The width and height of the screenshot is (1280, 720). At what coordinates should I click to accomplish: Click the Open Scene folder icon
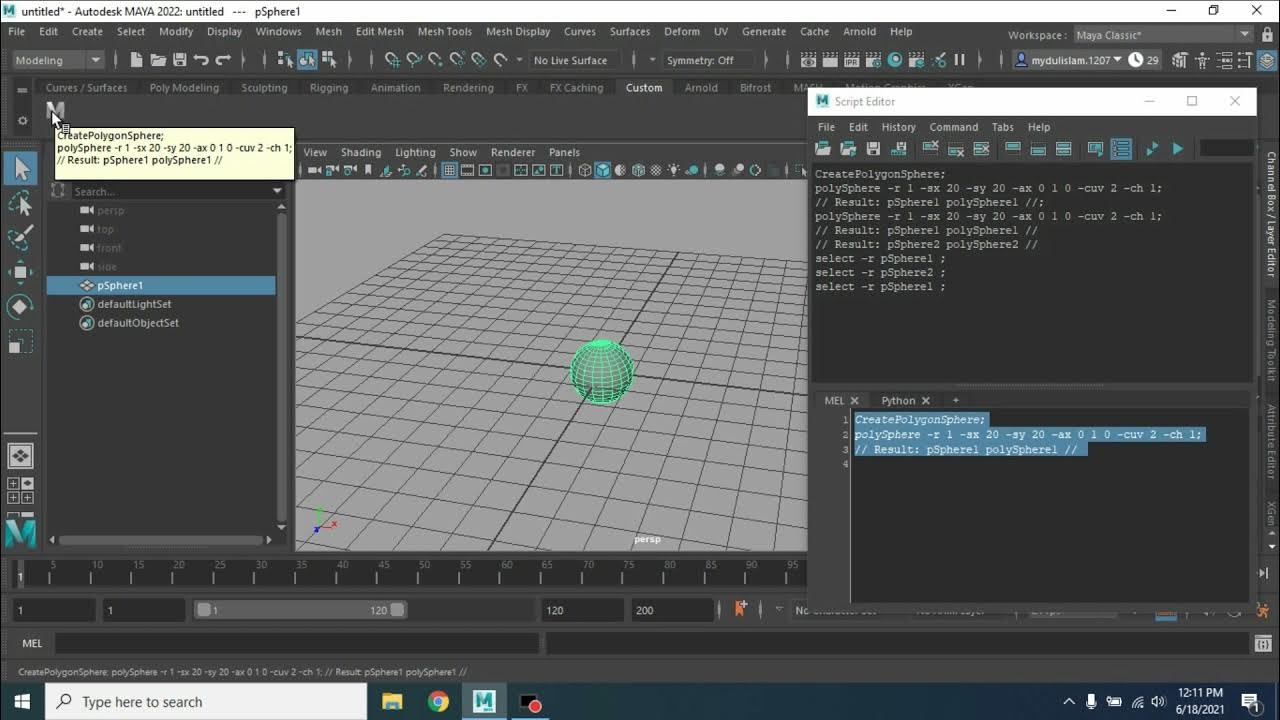click(158, 60)
